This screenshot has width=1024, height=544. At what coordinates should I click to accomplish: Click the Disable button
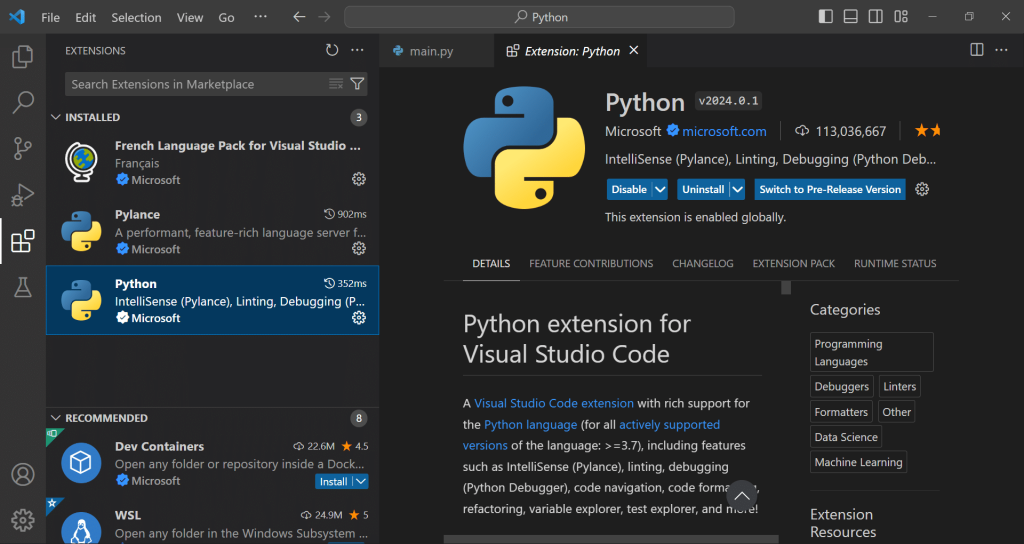(x=629, y=189)
